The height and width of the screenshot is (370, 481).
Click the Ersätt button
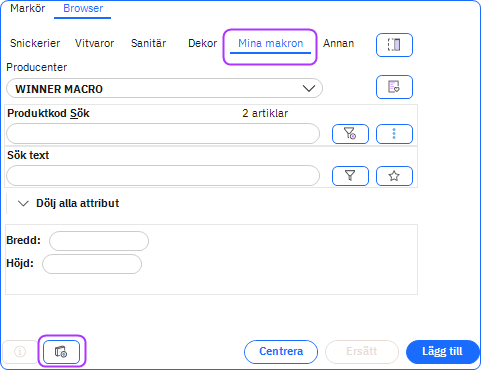pyautogui.click(x=362, y=352)
